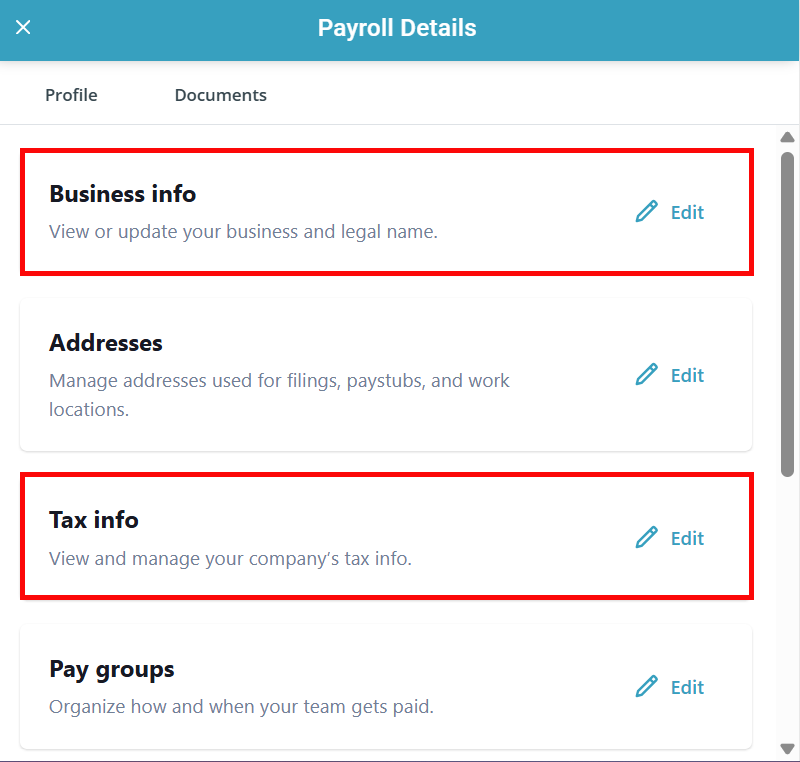Select the Edit label for Tax info

687,538
